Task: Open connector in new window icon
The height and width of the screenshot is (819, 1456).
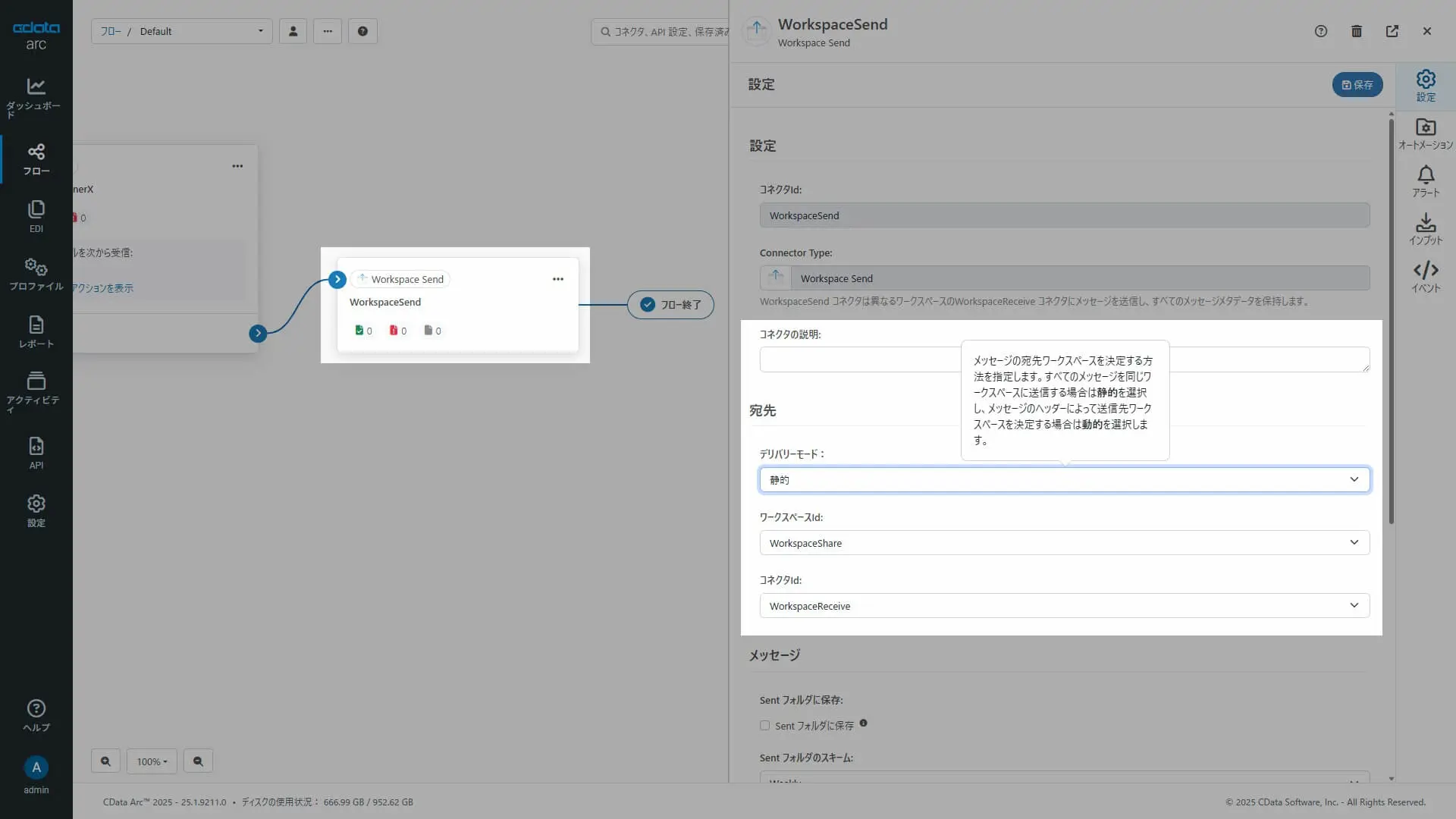Action: coord(1392,31)
